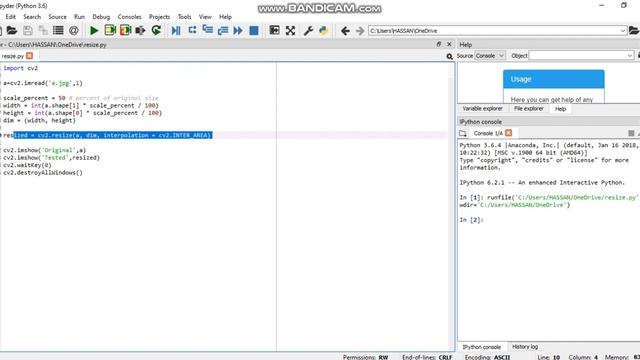Screen dimensions: 640x360
Task: Click the working directory path field
Action: coord(494,31)
